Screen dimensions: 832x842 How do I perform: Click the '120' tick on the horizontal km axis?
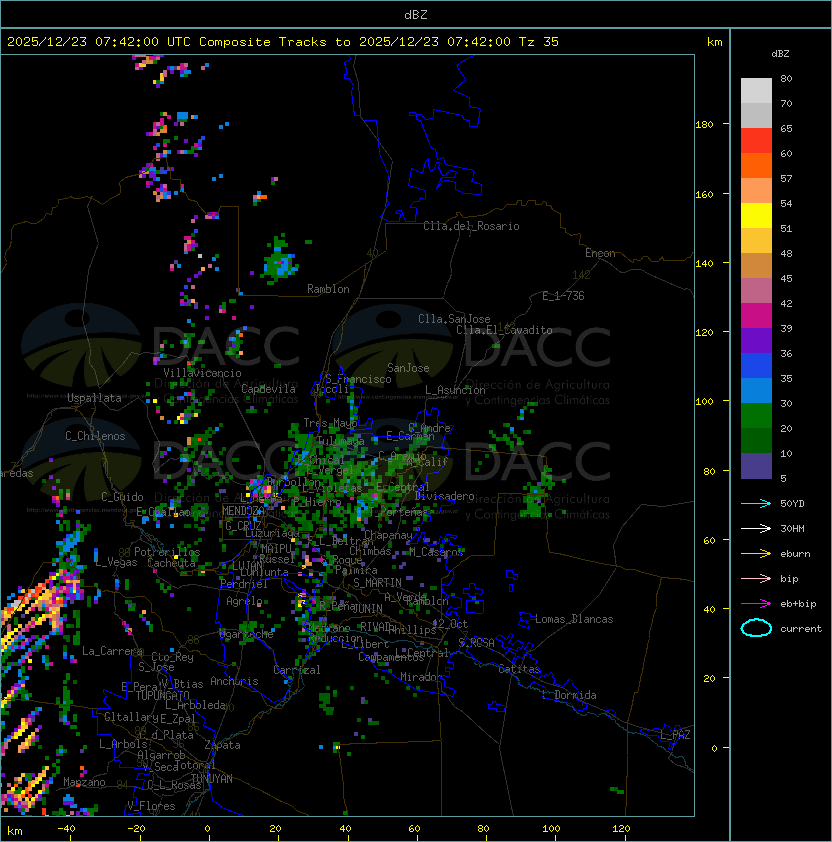[x=620, y=829]
